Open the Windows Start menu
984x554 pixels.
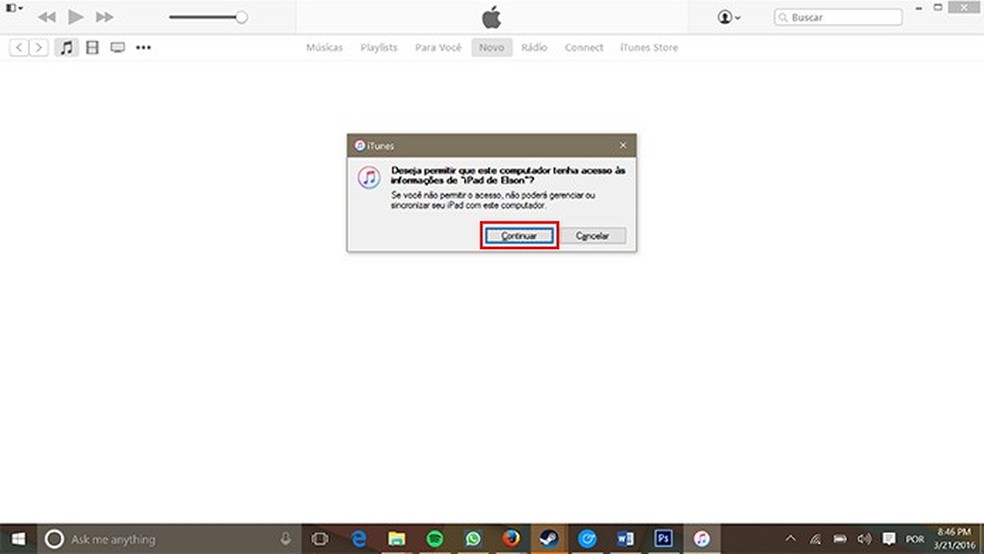coord(18,539)
